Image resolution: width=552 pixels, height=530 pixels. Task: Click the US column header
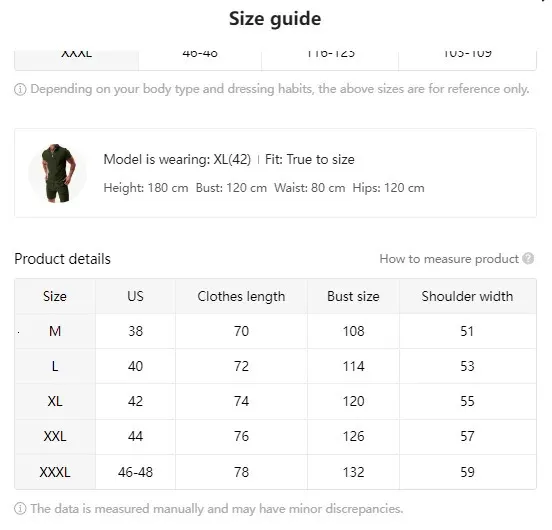point(135,296)
